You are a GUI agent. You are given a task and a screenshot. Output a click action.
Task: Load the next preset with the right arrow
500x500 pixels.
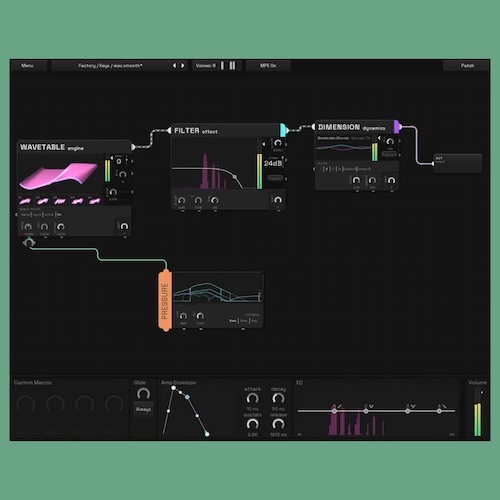[183, 66]
